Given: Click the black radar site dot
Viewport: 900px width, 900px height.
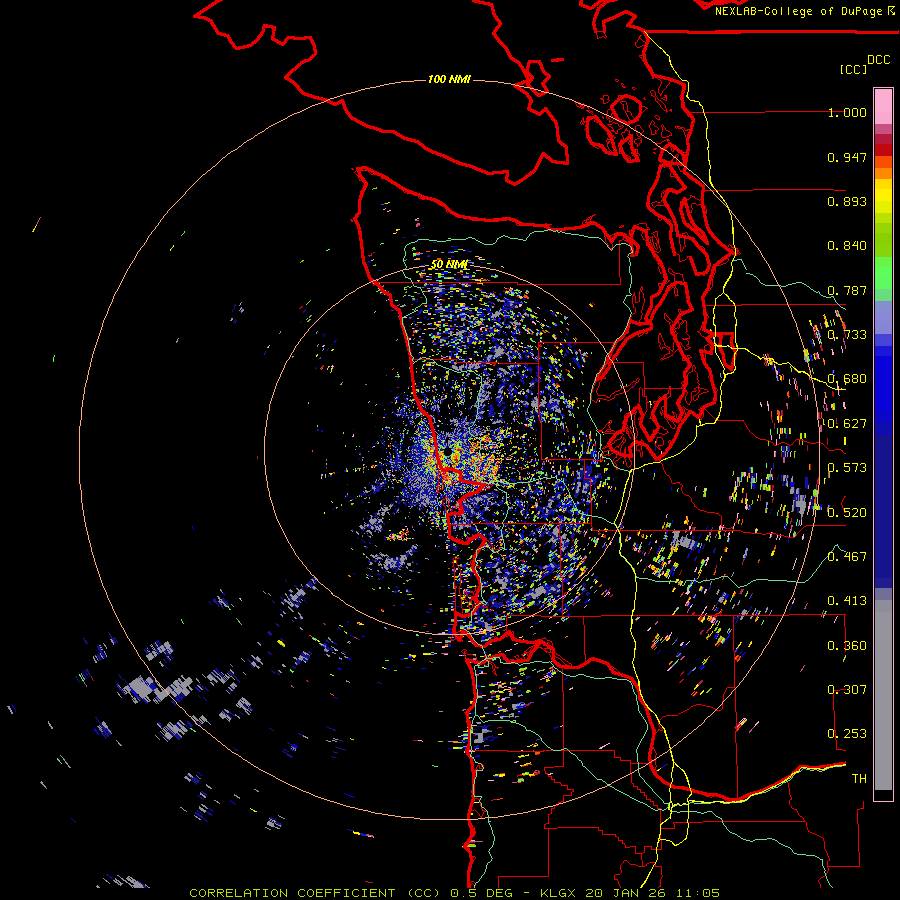Looking at the screenshot, I should tap(447, 452).
